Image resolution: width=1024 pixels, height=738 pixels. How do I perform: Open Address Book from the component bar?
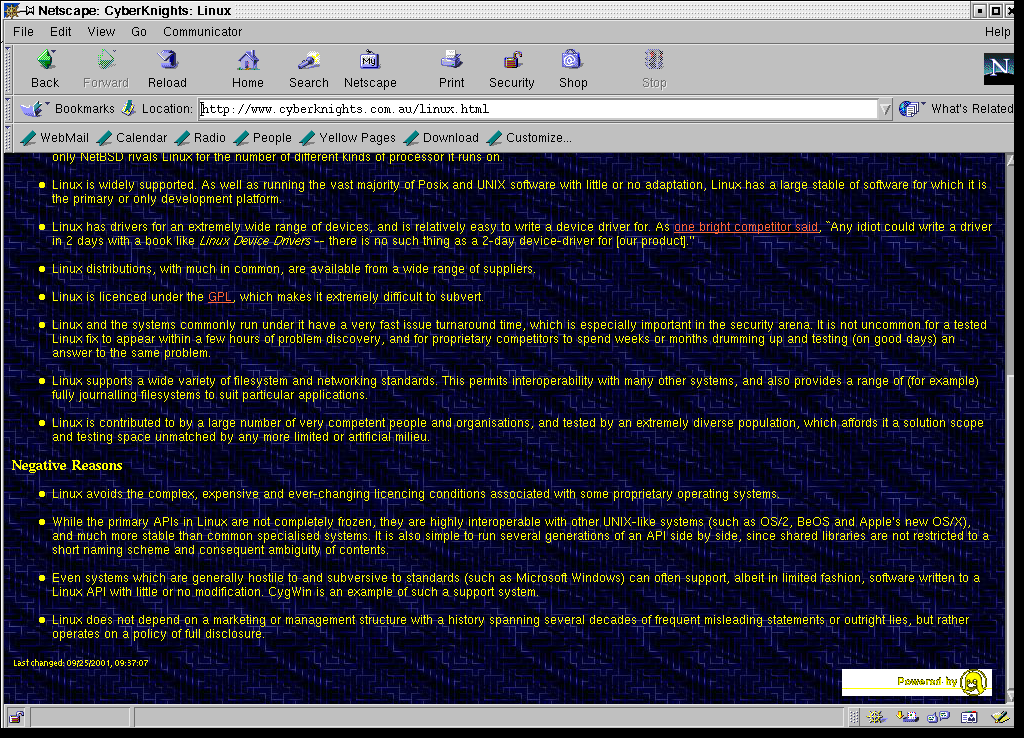coord(969,717)
